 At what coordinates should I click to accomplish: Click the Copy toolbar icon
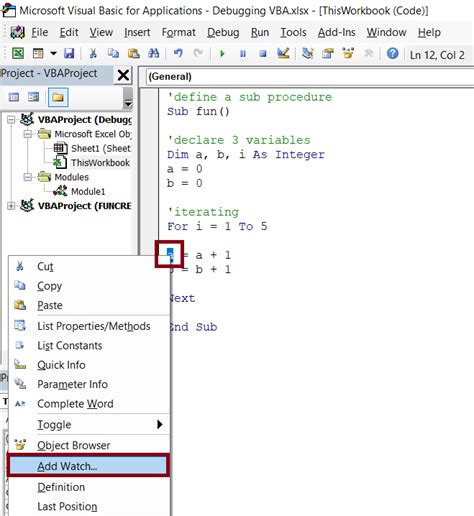[x=113, y=53]
